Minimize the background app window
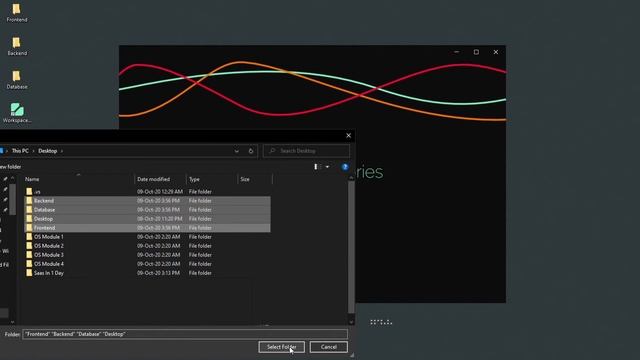This screenshot has height=360, width=640. pos(456,52)
